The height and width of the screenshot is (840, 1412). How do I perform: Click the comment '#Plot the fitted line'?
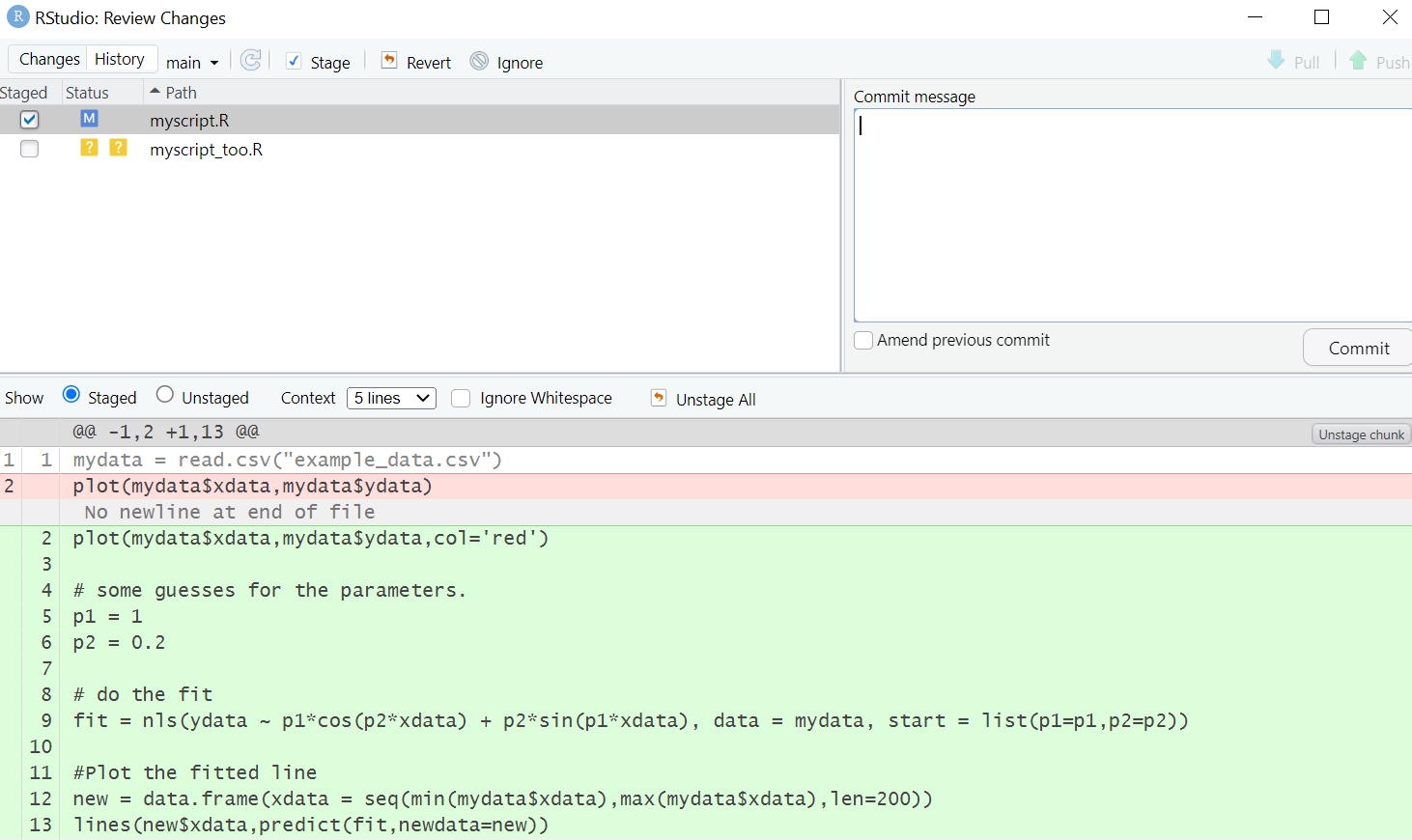coord(194,772)
